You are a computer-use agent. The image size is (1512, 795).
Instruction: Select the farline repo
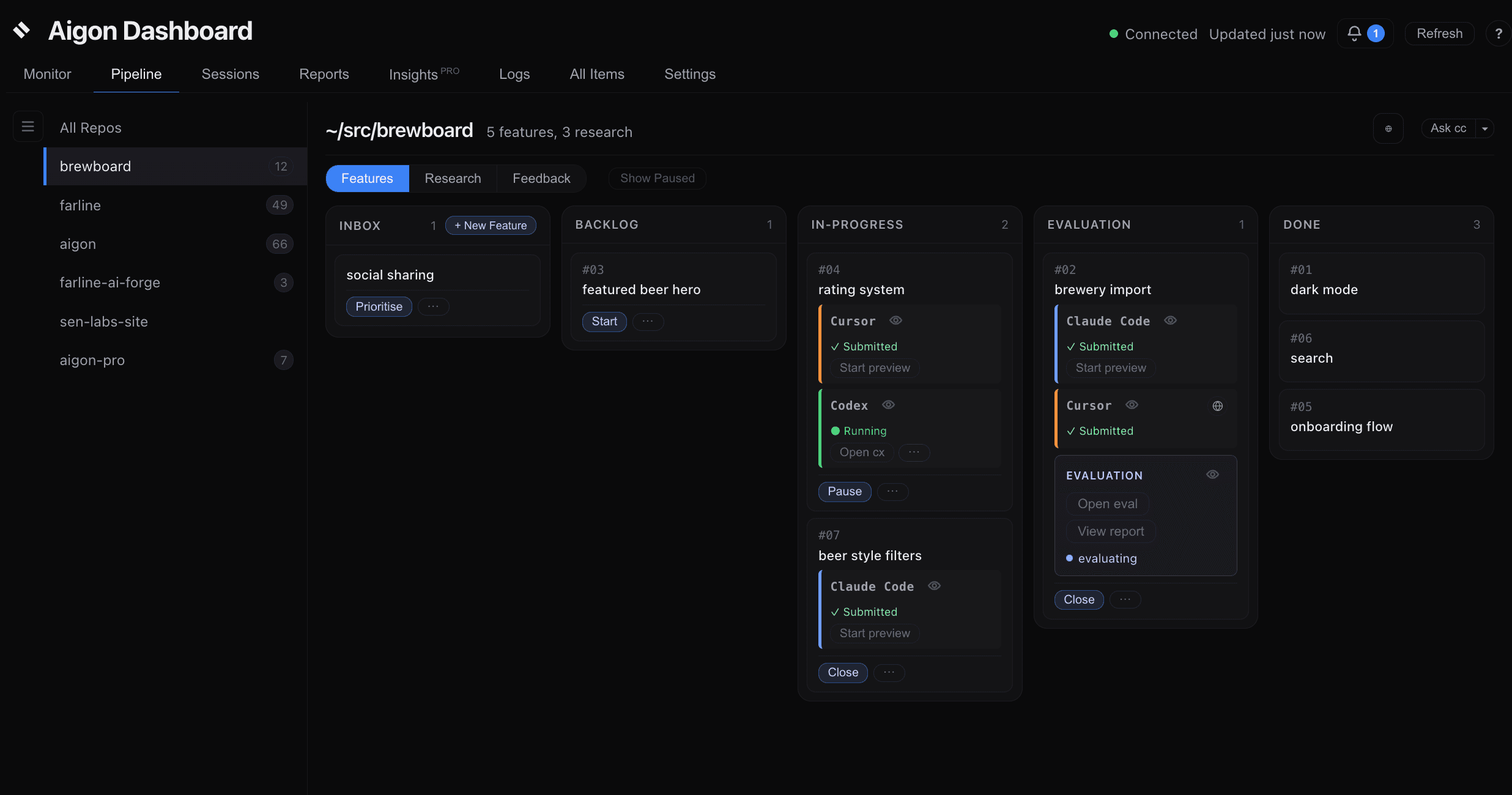(x=176, y=205)
